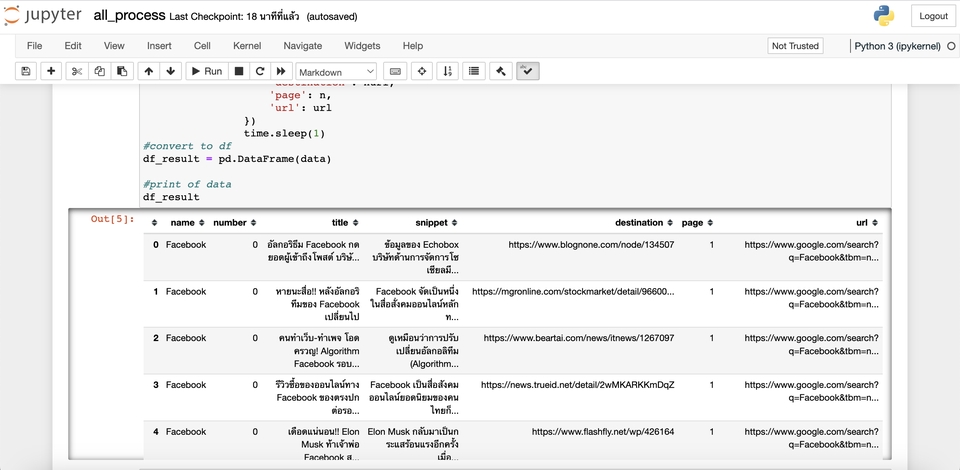Open the command palette keyboard icon
960x470 pixels.
(394, 71)
